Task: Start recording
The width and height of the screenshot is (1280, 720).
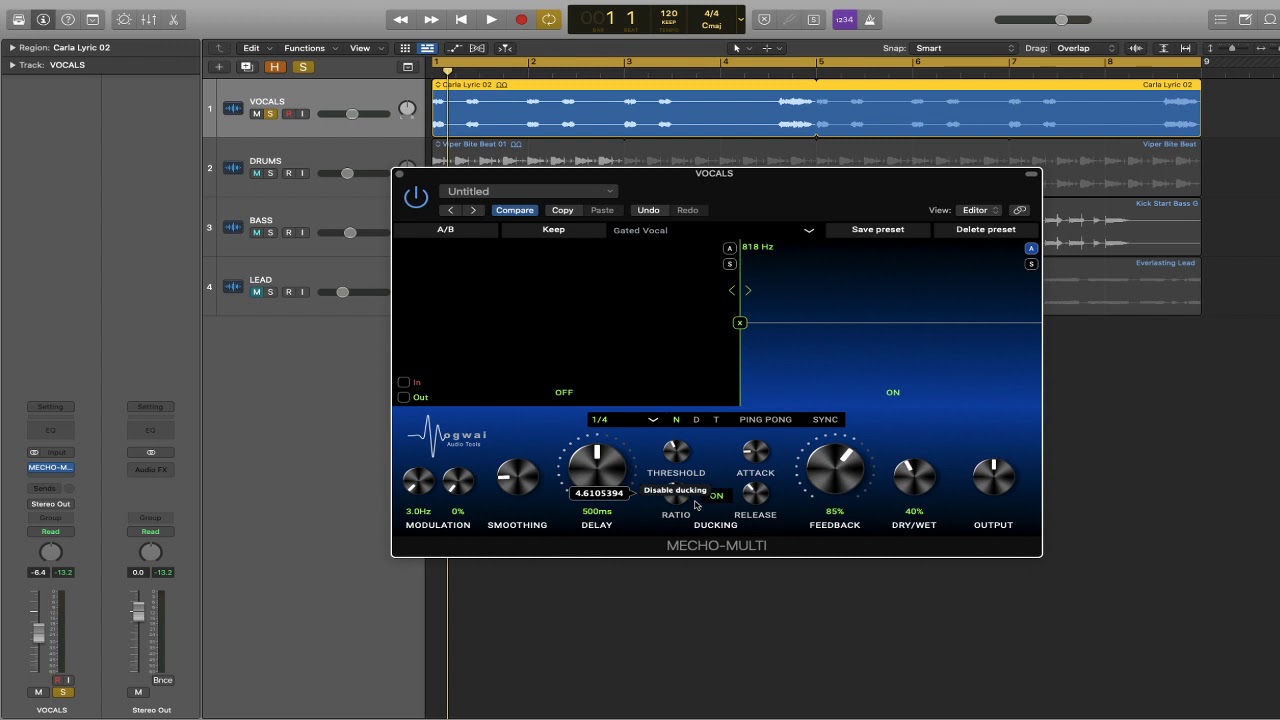Action: [521, 20]
